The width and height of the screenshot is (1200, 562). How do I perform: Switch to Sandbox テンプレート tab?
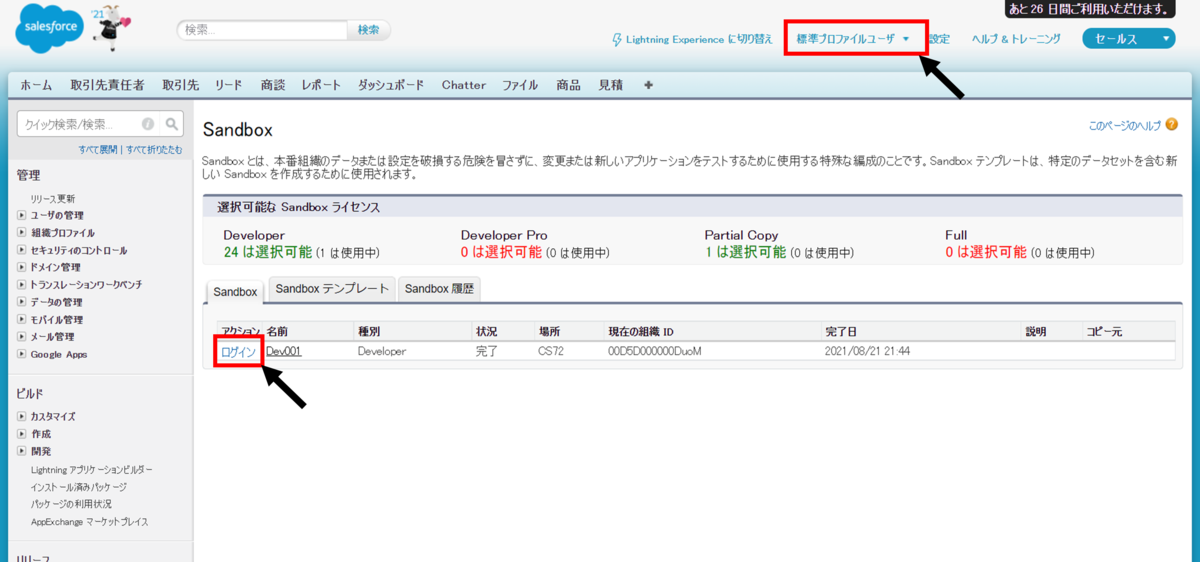pos(332,289)
